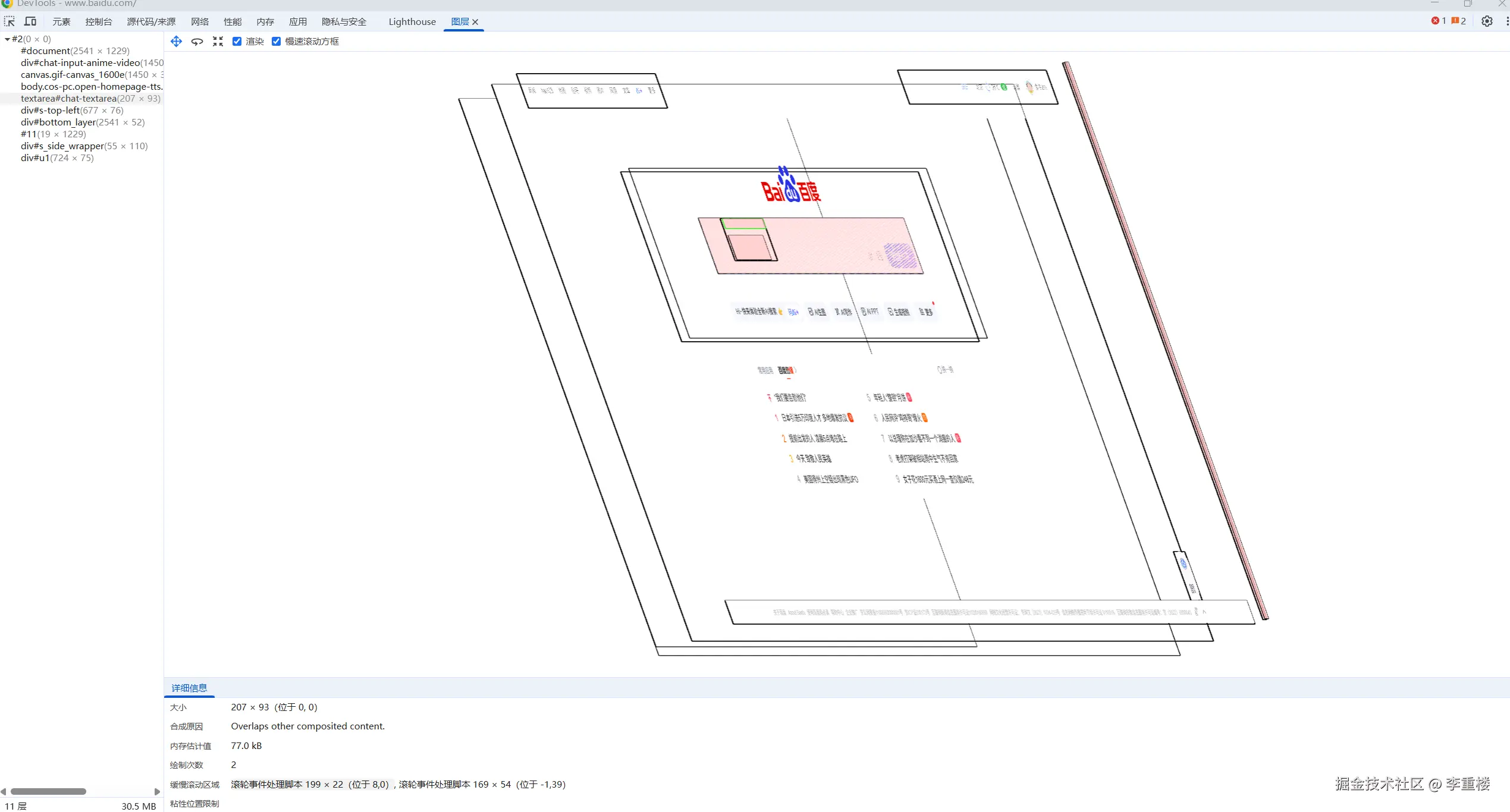Image resolution: width=1510 pixels, height=812 pixels.
Task: Switch to the 网络 tab
Action: (200, 21)
